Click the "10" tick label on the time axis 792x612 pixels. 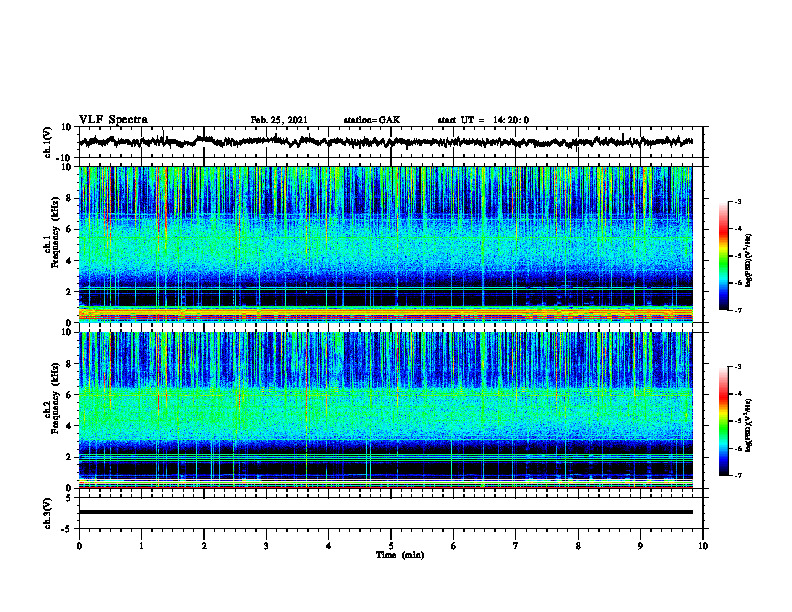pos(703,546)
